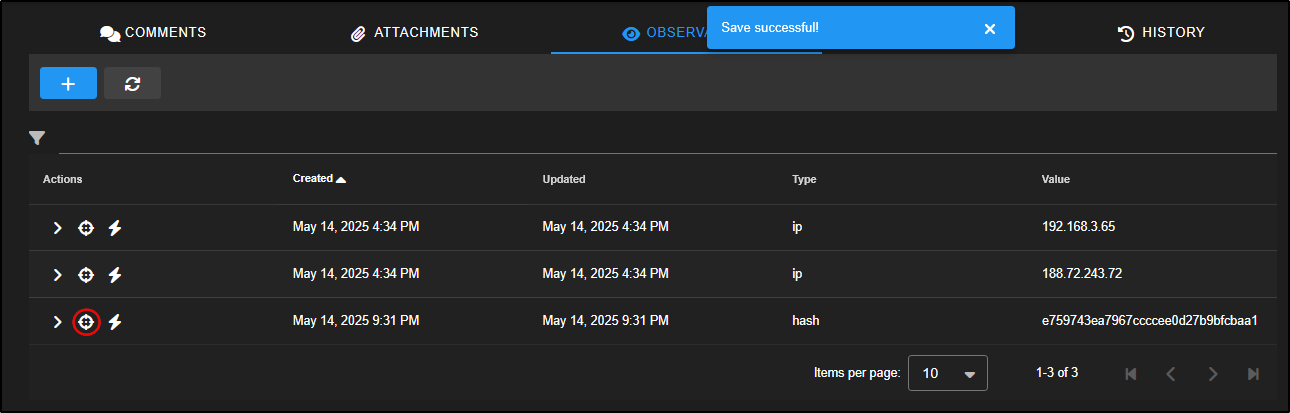This screenshot has height=413, width=1290.
Task: Expand the 192.168.3.65 observable row
Action: pyautogui.click(x=57, y=227)
